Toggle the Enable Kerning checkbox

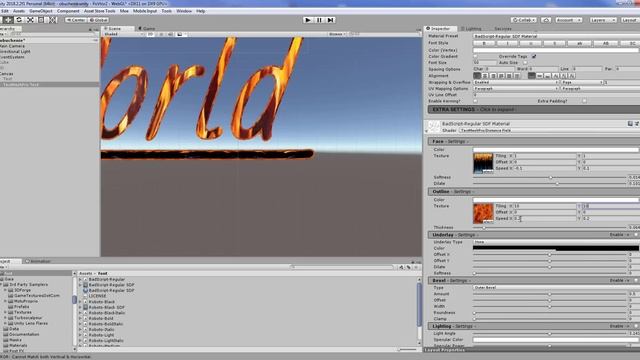click(476, 101)
